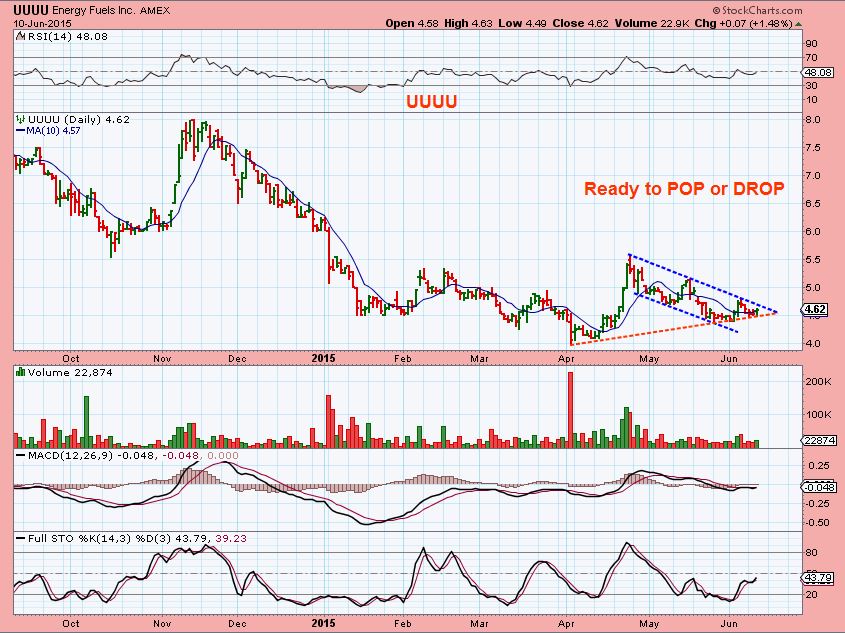
Task: Click the 70 label on RSI axis
Action: point(812,58)
